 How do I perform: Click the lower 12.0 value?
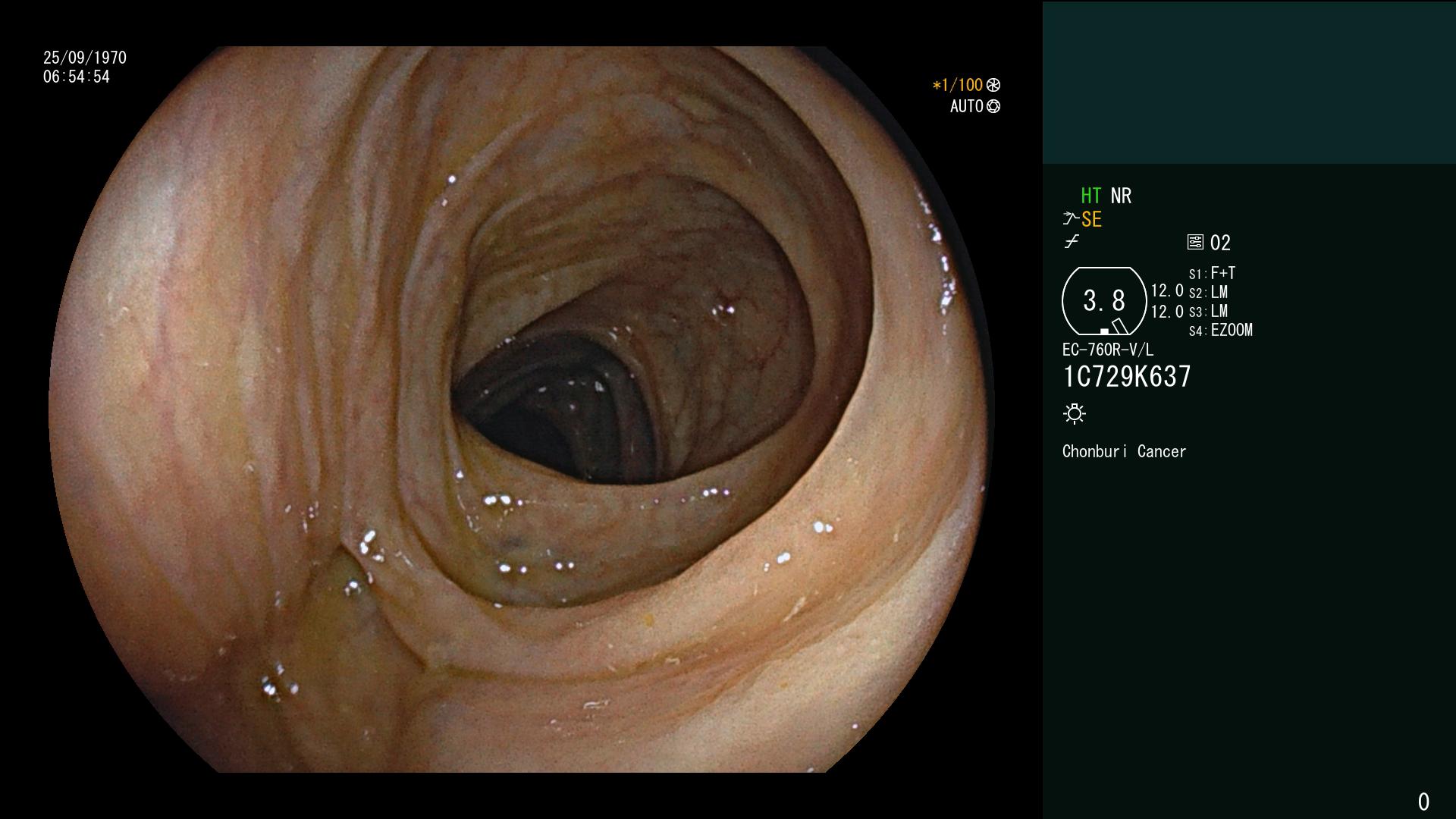pyautogui.click(x=1167, y=312)
